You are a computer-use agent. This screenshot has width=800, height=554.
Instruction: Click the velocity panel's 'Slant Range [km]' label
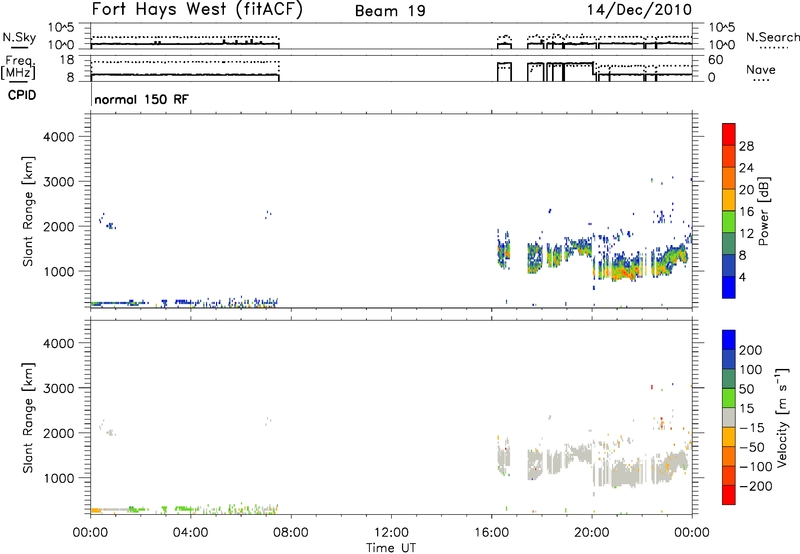point(28,418)
